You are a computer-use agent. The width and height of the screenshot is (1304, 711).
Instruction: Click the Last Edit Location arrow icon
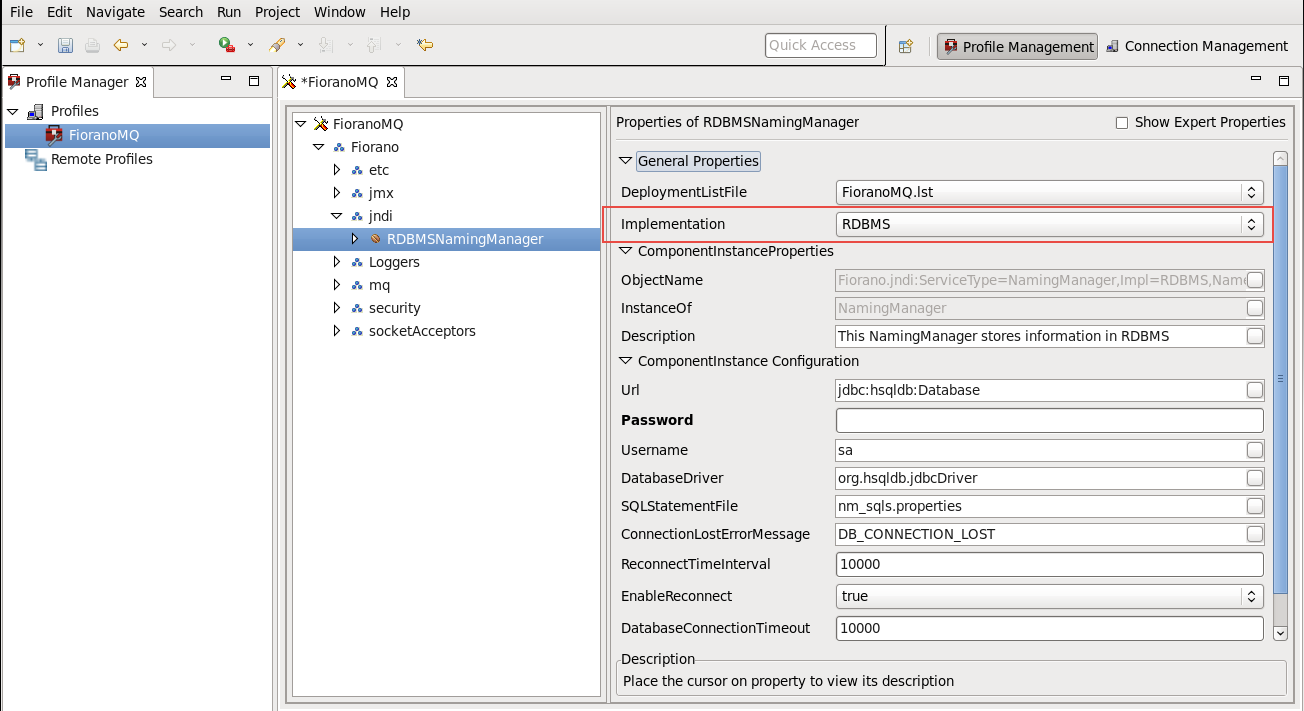tap(425, 45)
